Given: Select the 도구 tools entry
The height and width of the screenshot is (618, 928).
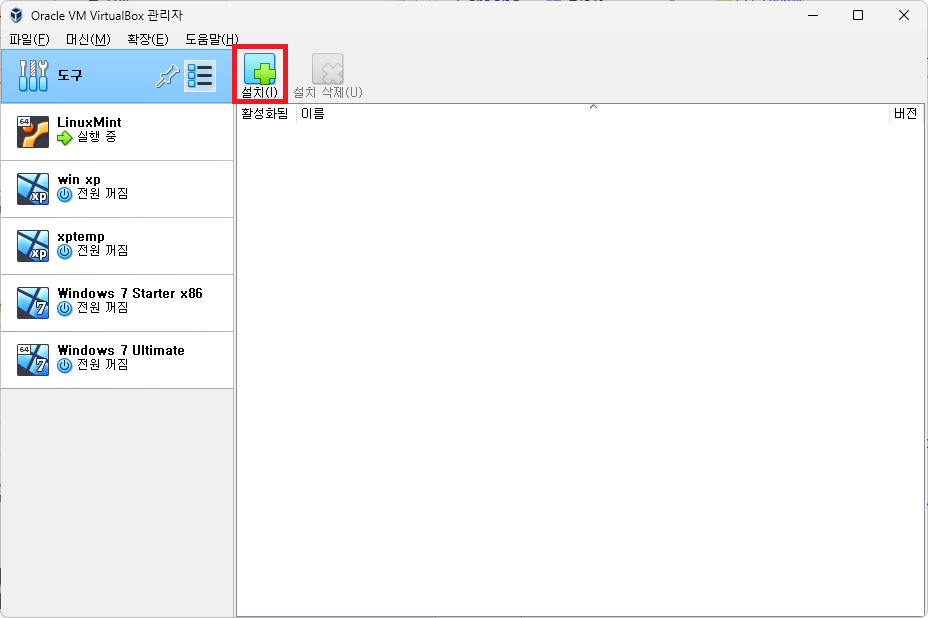Looking at the screenshot, I should click(x=117, y=76).
